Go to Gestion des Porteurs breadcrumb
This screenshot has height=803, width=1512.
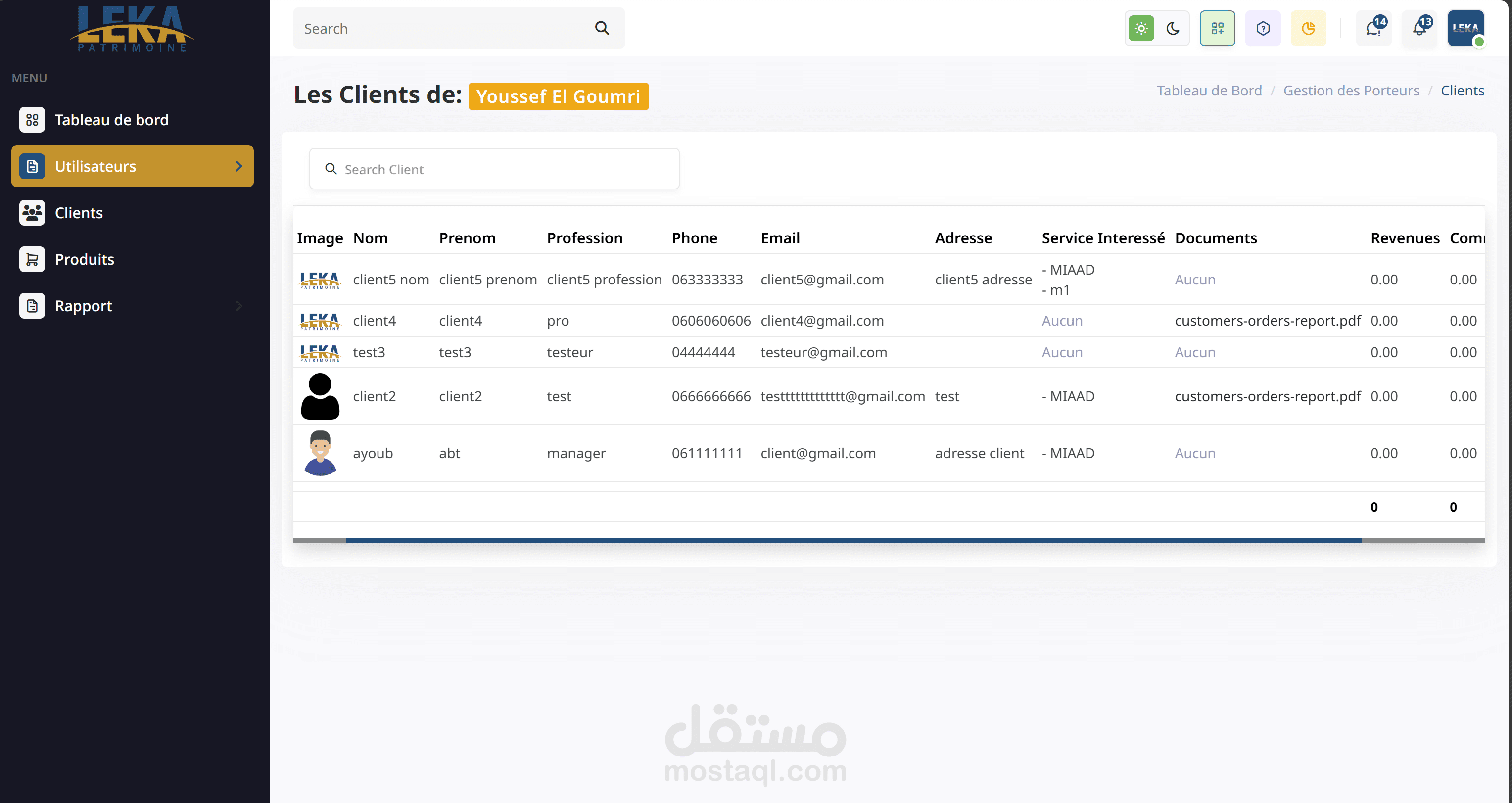click(1351, 91)
